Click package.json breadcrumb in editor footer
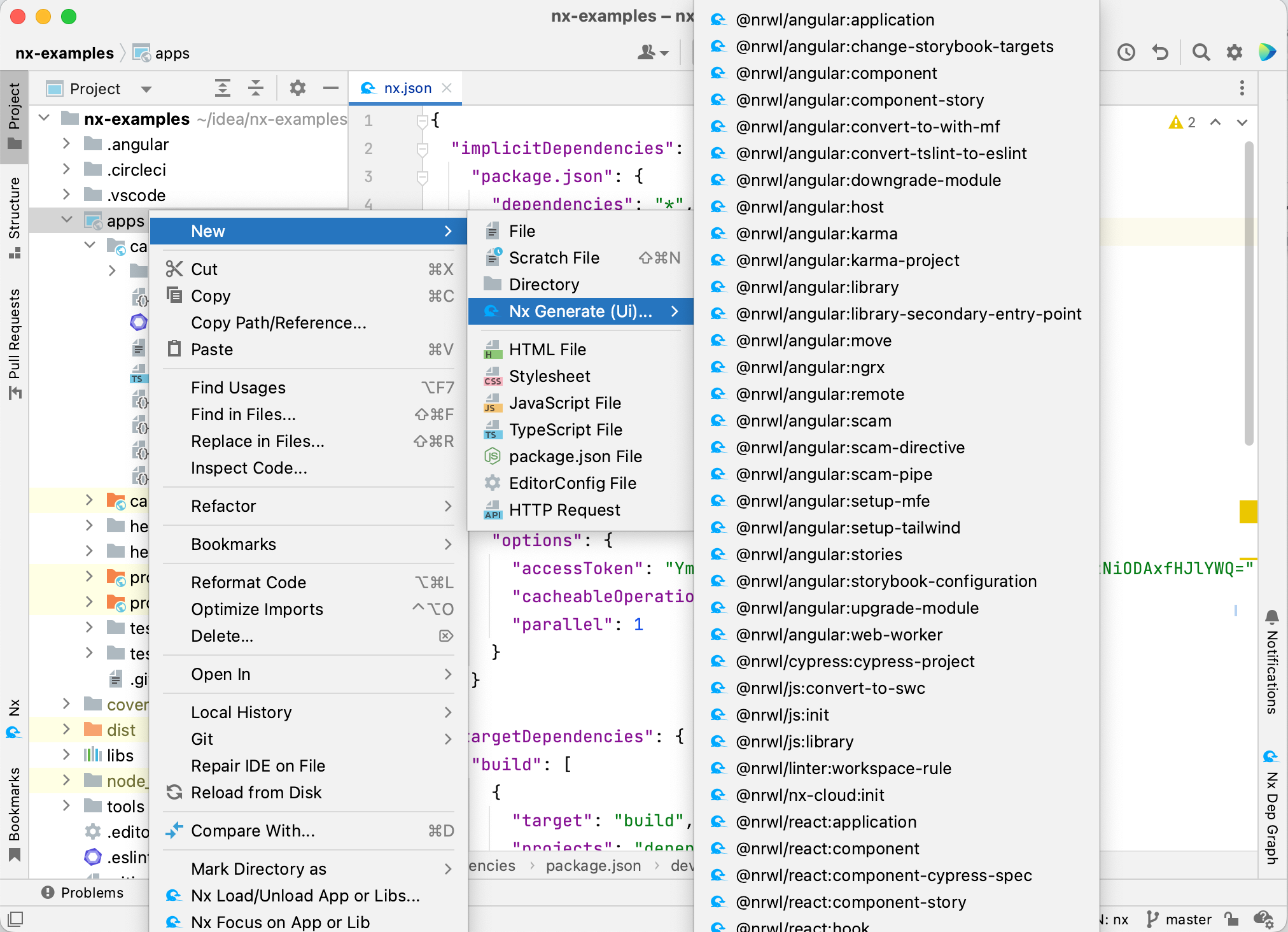 pos(593,866)
